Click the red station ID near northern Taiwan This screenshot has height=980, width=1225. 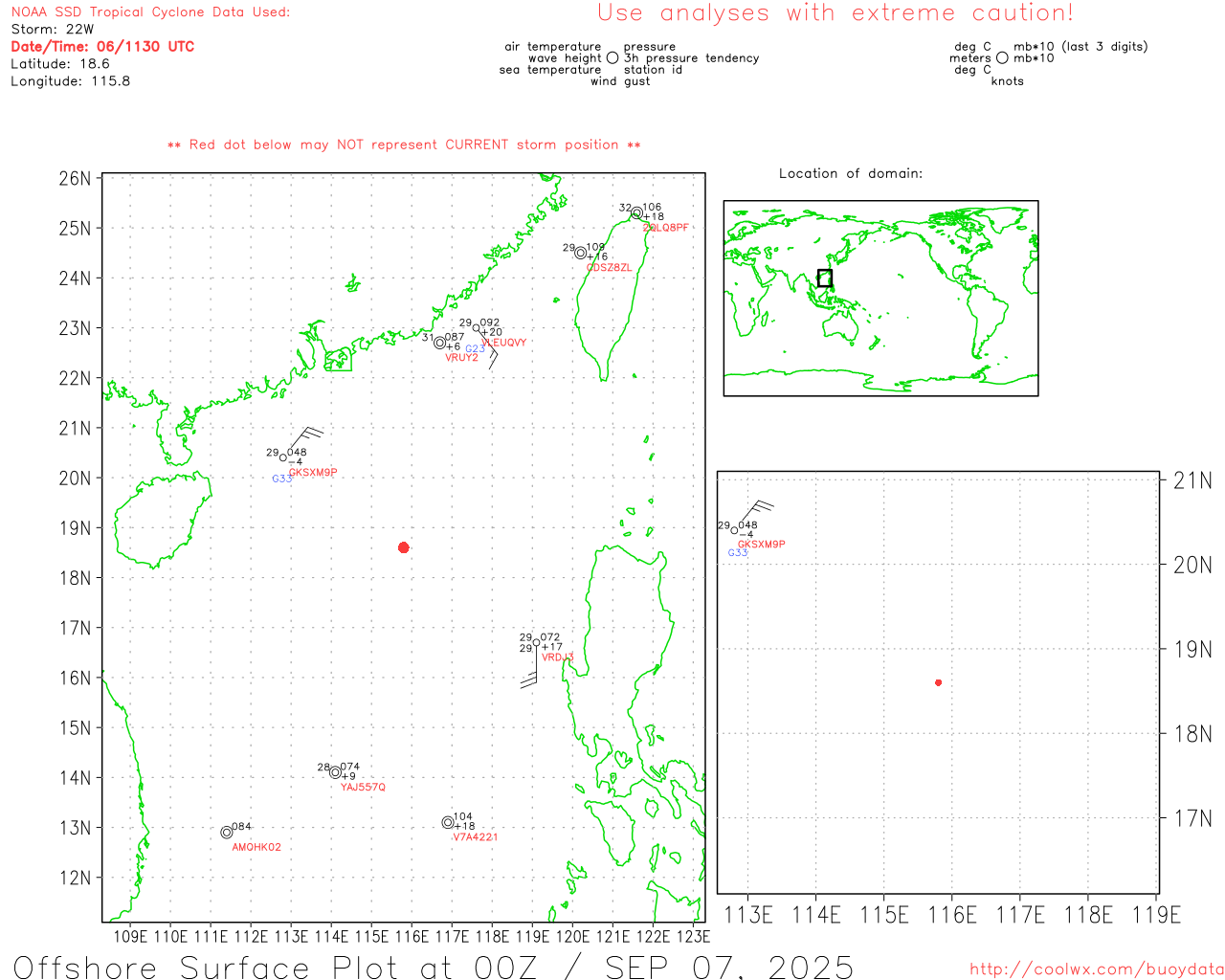click(x=666, y=228)
